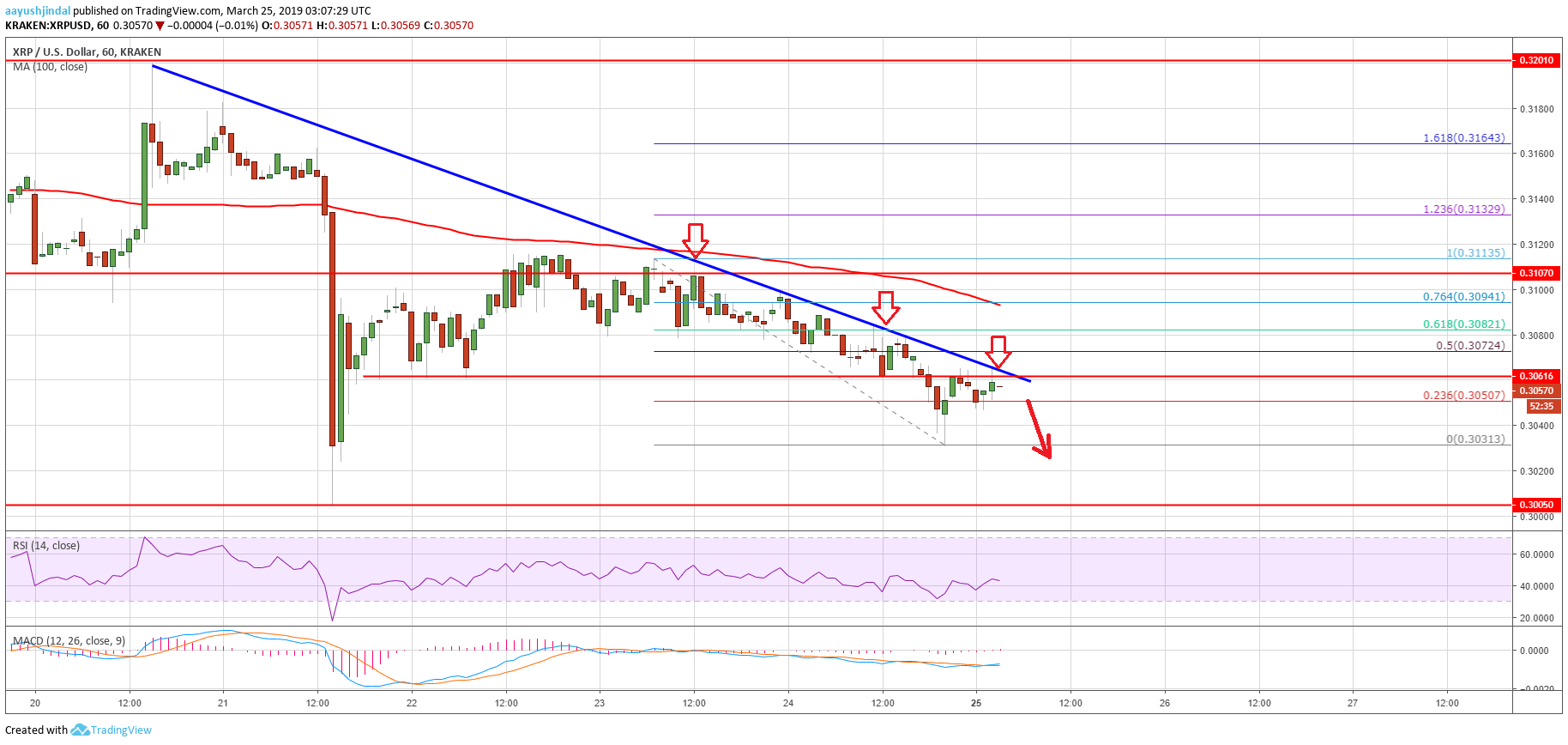
Task: Click date label 21 on time axis
Action: pos(223,703)
